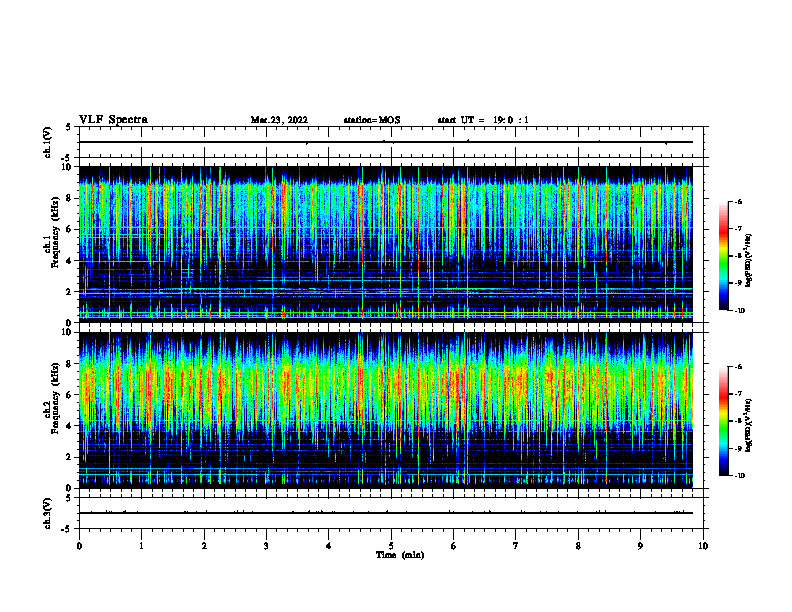Click the time axis tick label 0
The image size is (792, 612).
point(79,546)
